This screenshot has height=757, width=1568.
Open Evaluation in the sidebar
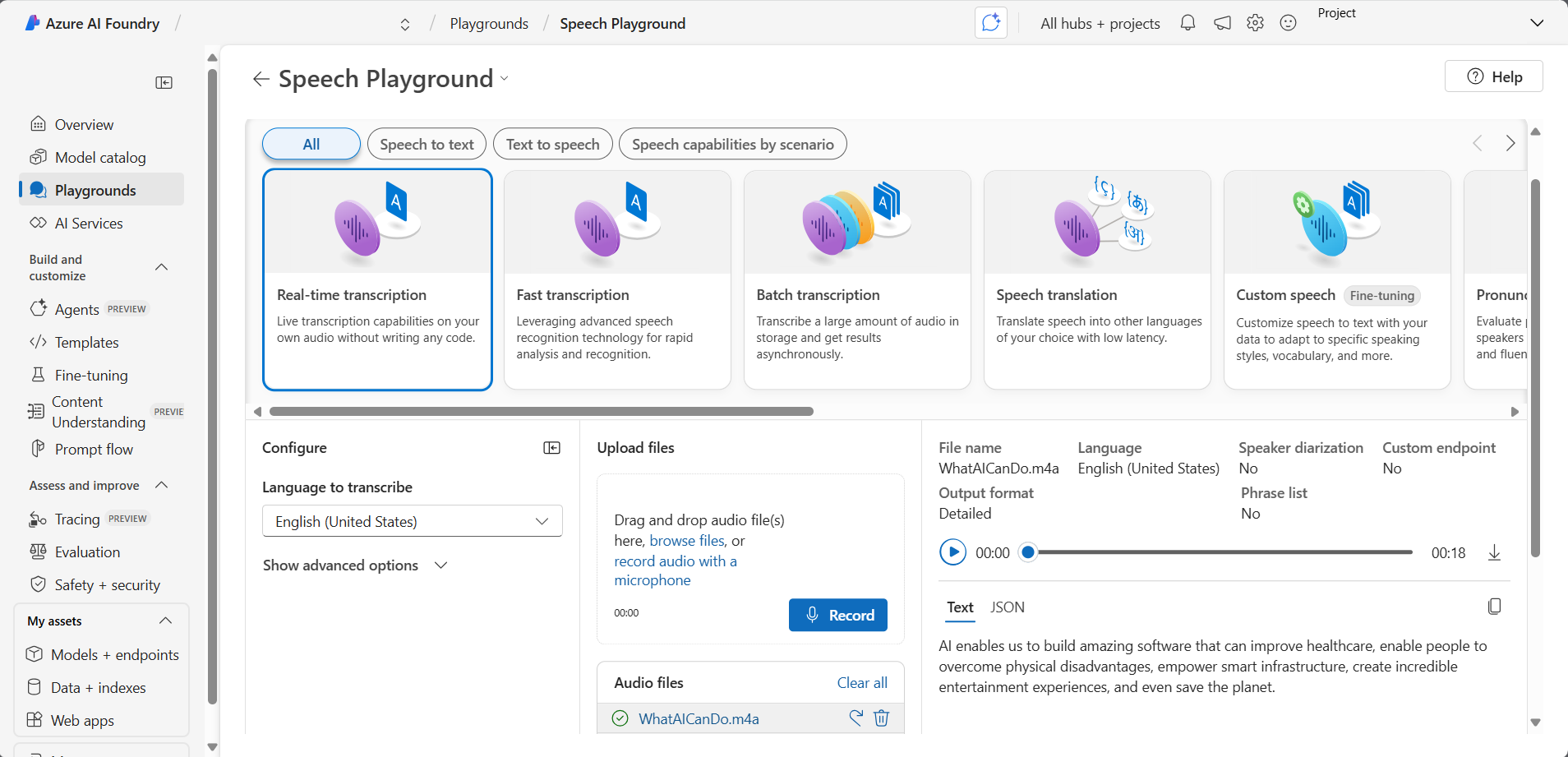pos(101,552)
